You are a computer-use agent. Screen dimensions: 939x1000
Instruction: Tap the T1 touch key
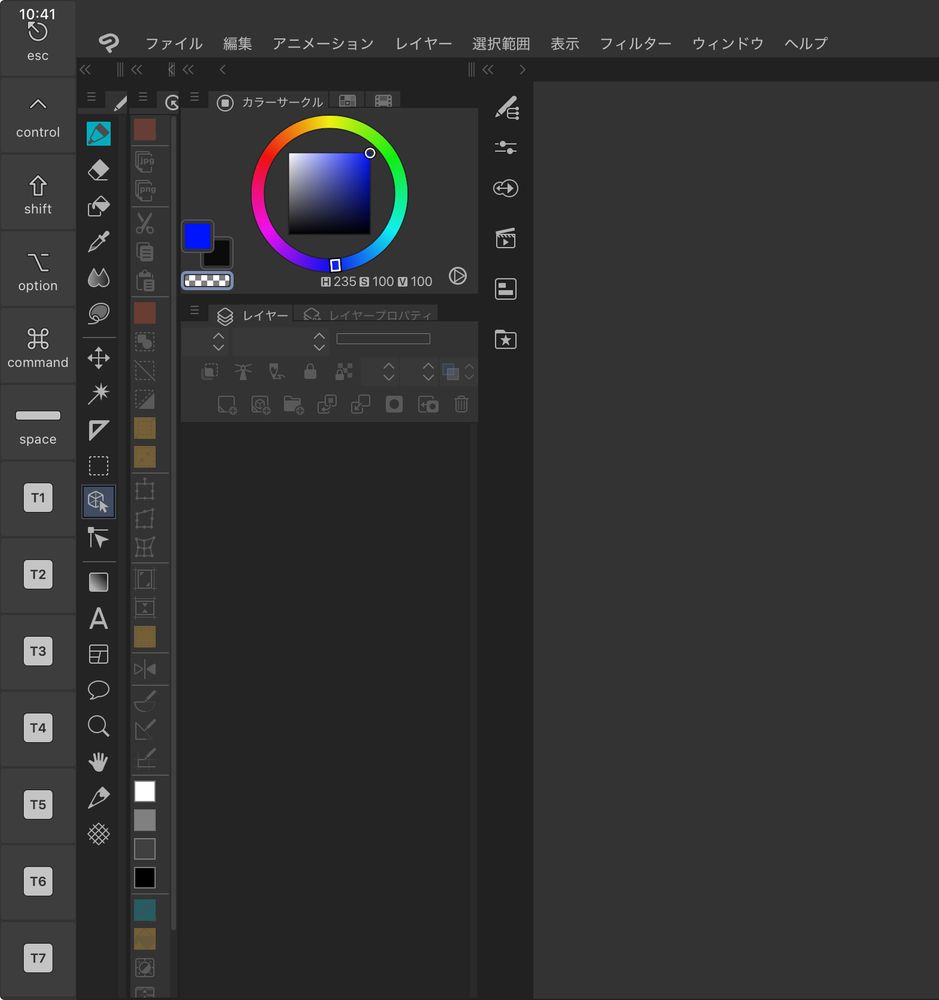[38, 497]
